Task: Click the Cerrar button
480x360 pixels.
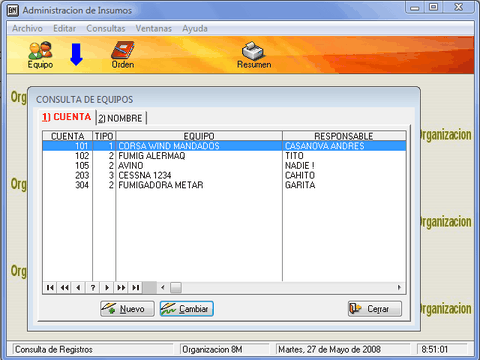Action: (375, 309)
